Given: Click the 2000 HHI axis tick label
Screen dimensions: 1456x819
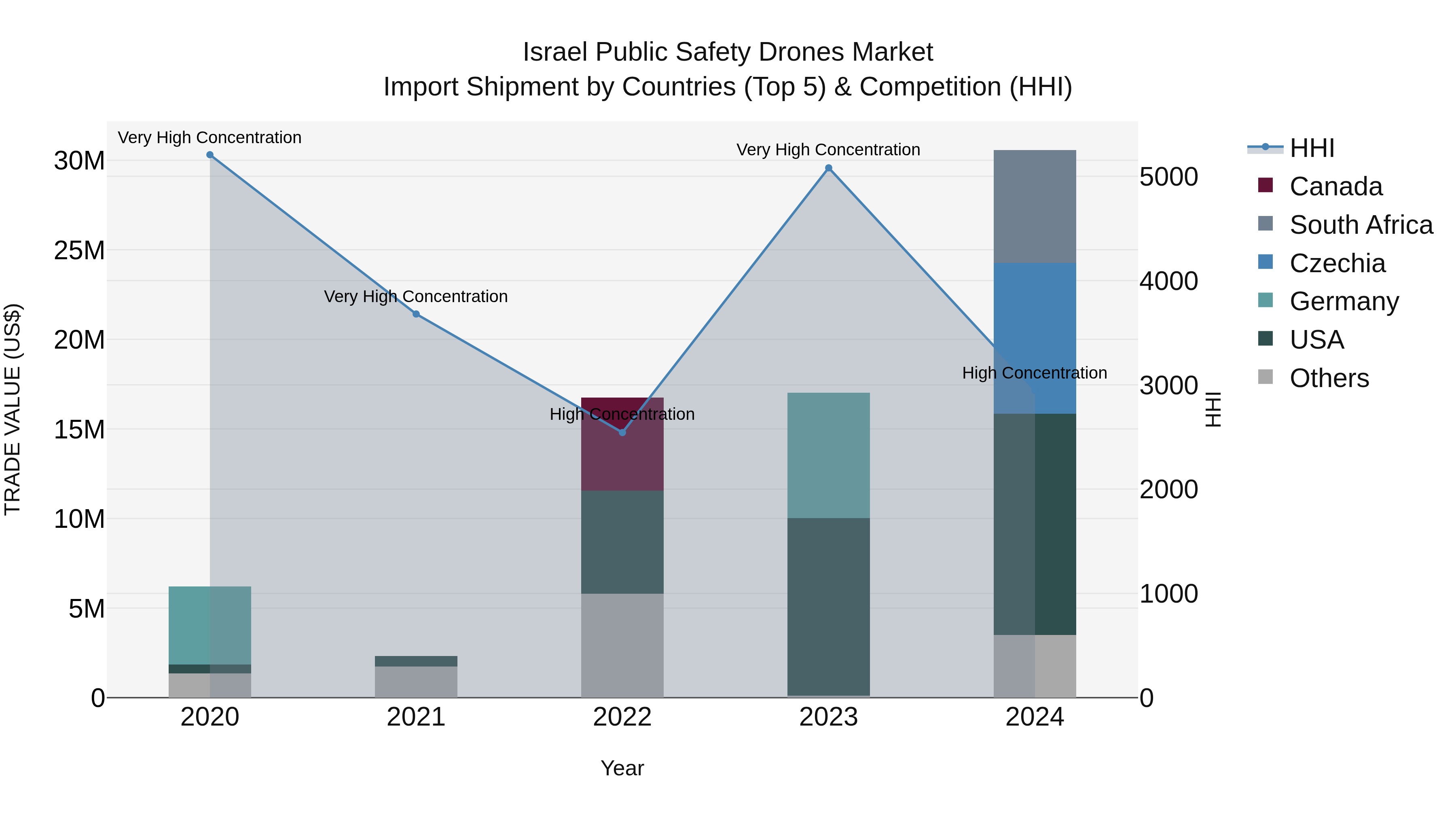Looking at the screenshot, I should click(x=1169, y=489).
